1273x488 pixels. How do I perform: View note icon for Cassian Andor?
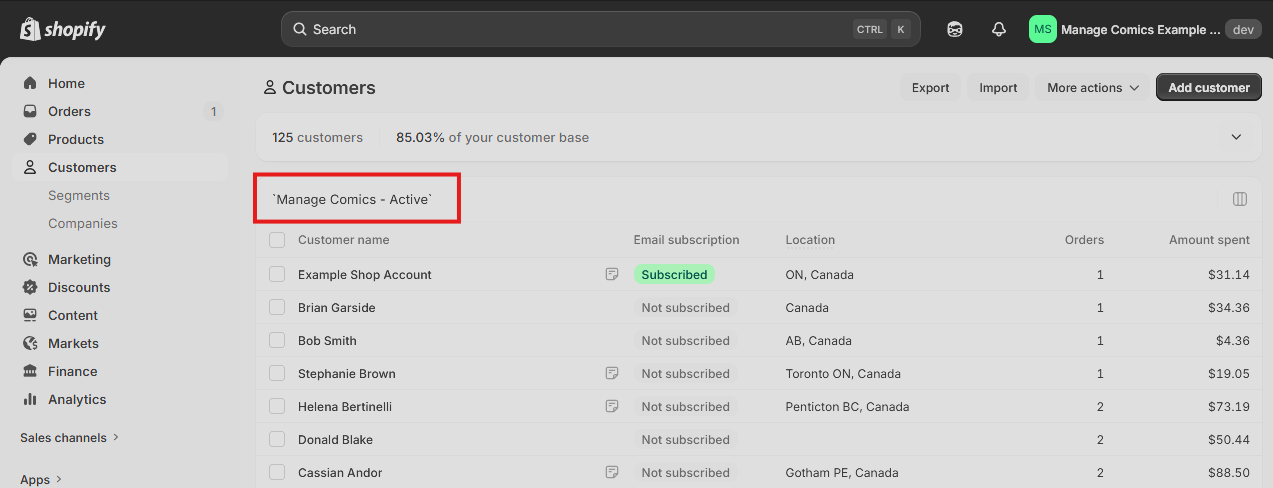(612, 472)
